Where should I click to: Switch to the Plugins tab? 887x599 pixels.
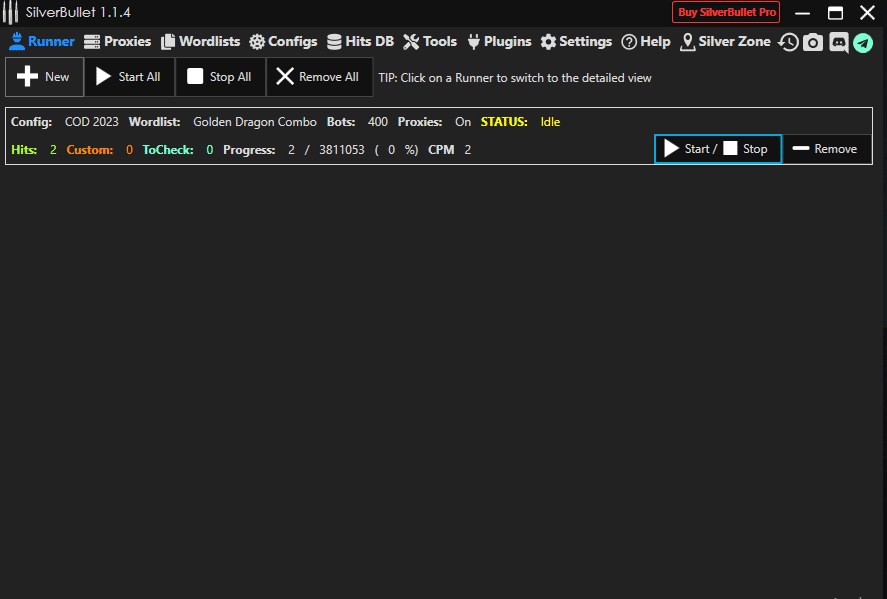coord(500,41)
